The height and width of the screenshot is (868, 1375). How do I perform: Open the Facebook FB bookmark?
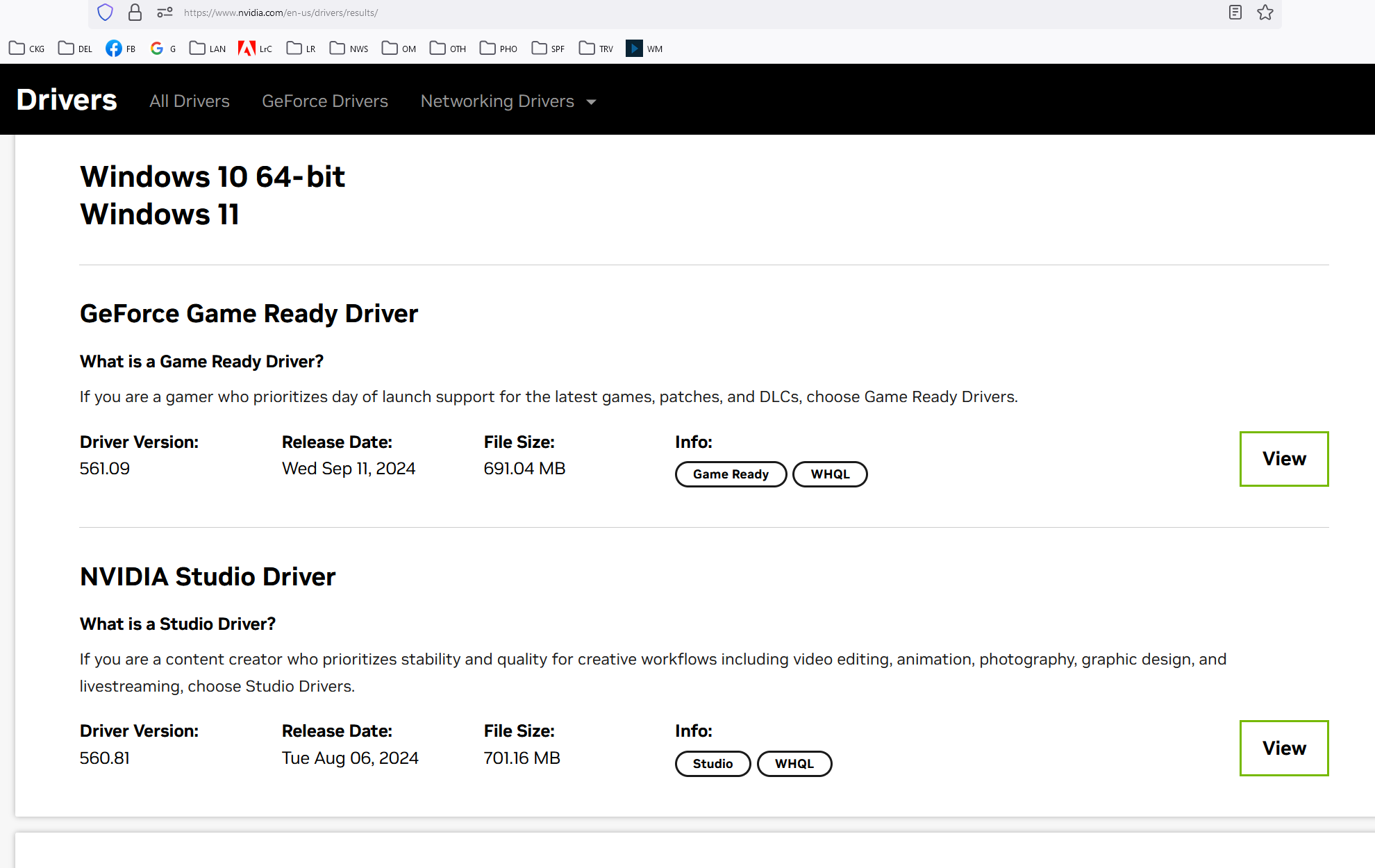coord(120,49)
